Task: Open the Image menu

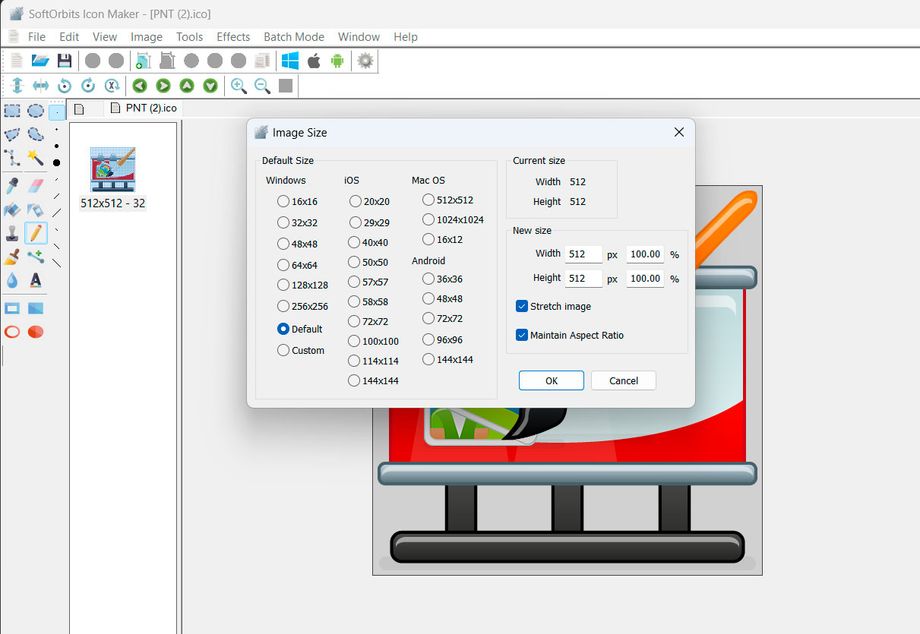Action: click(146, 36)
